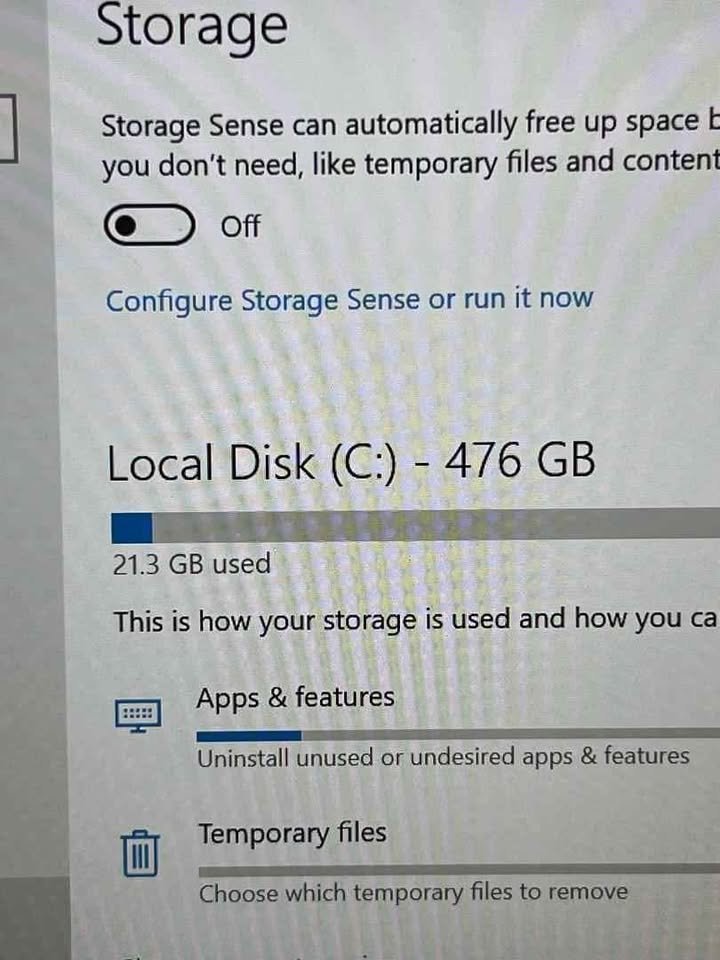Click the Storage Sense description paragraph
The width and height of the screenshot is (720, 960).
(x=410, y=145)
